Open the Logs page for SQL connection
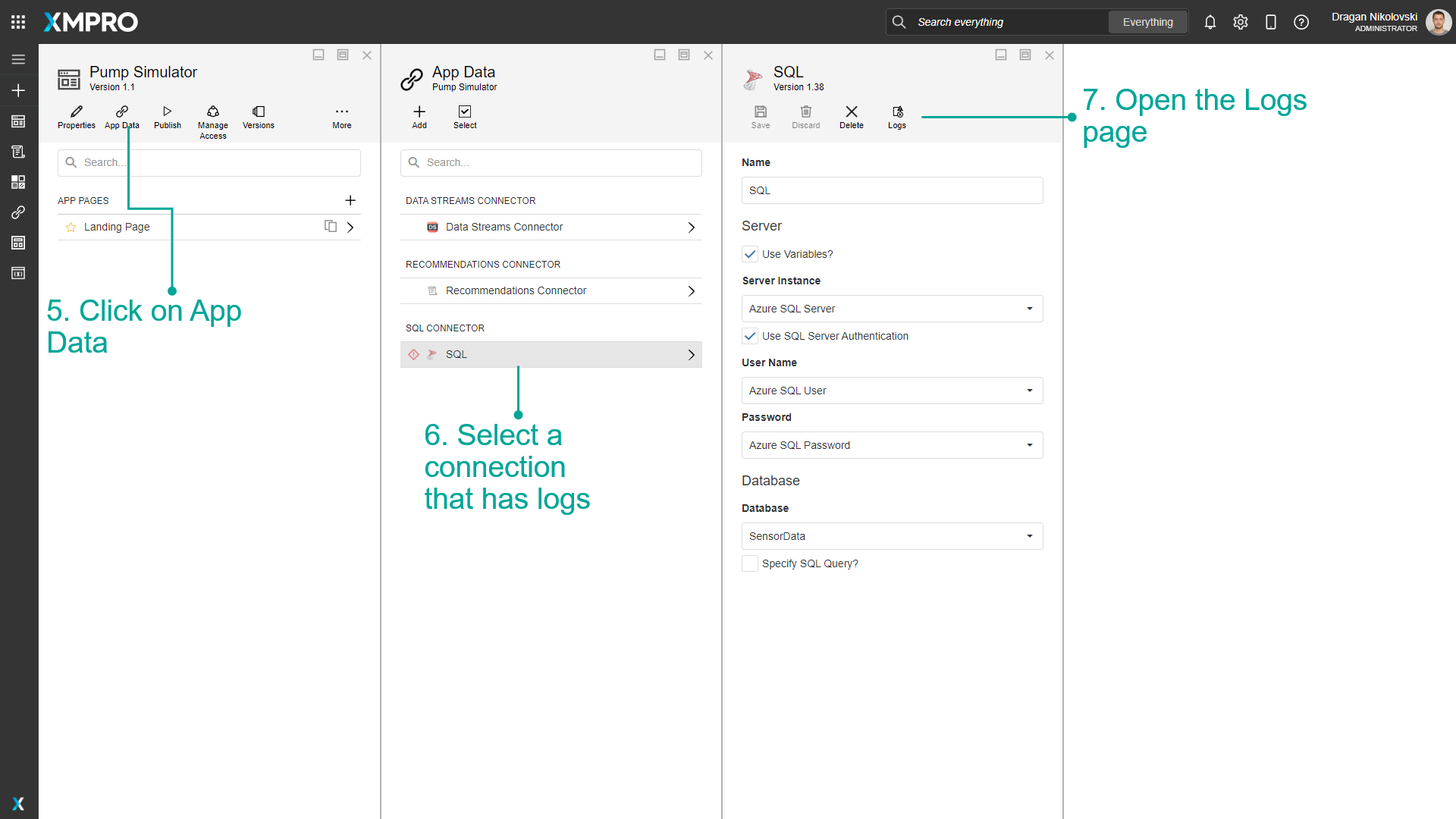This screenshot has width=1456, height=819. tap(897, 116)
